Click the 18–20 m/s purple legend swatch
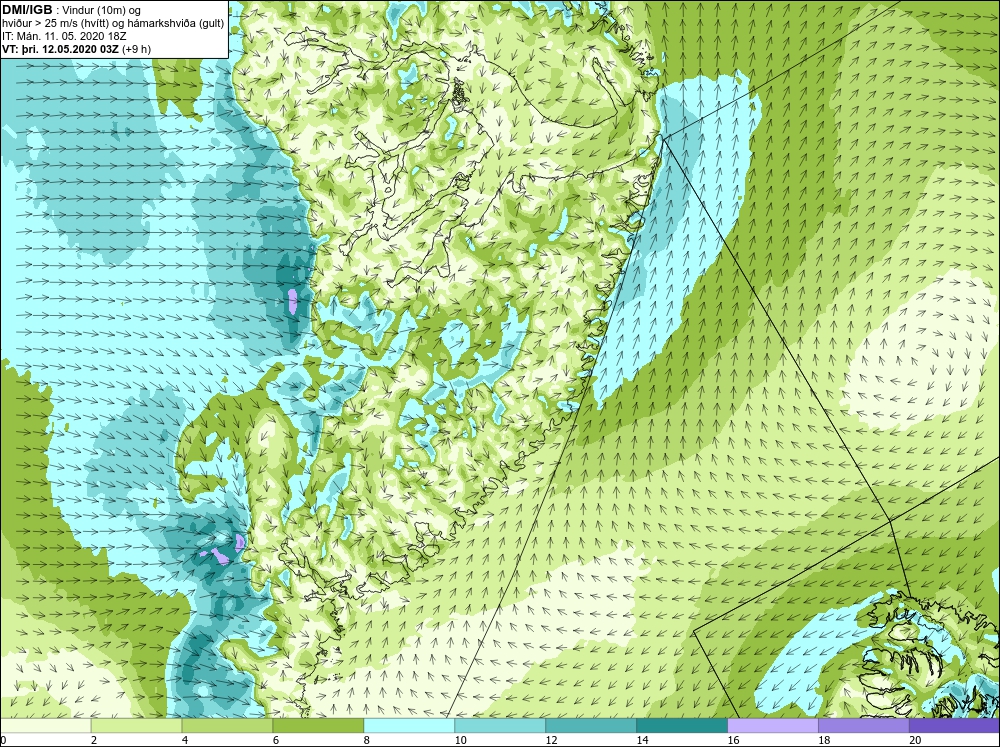 click(864, 725)
